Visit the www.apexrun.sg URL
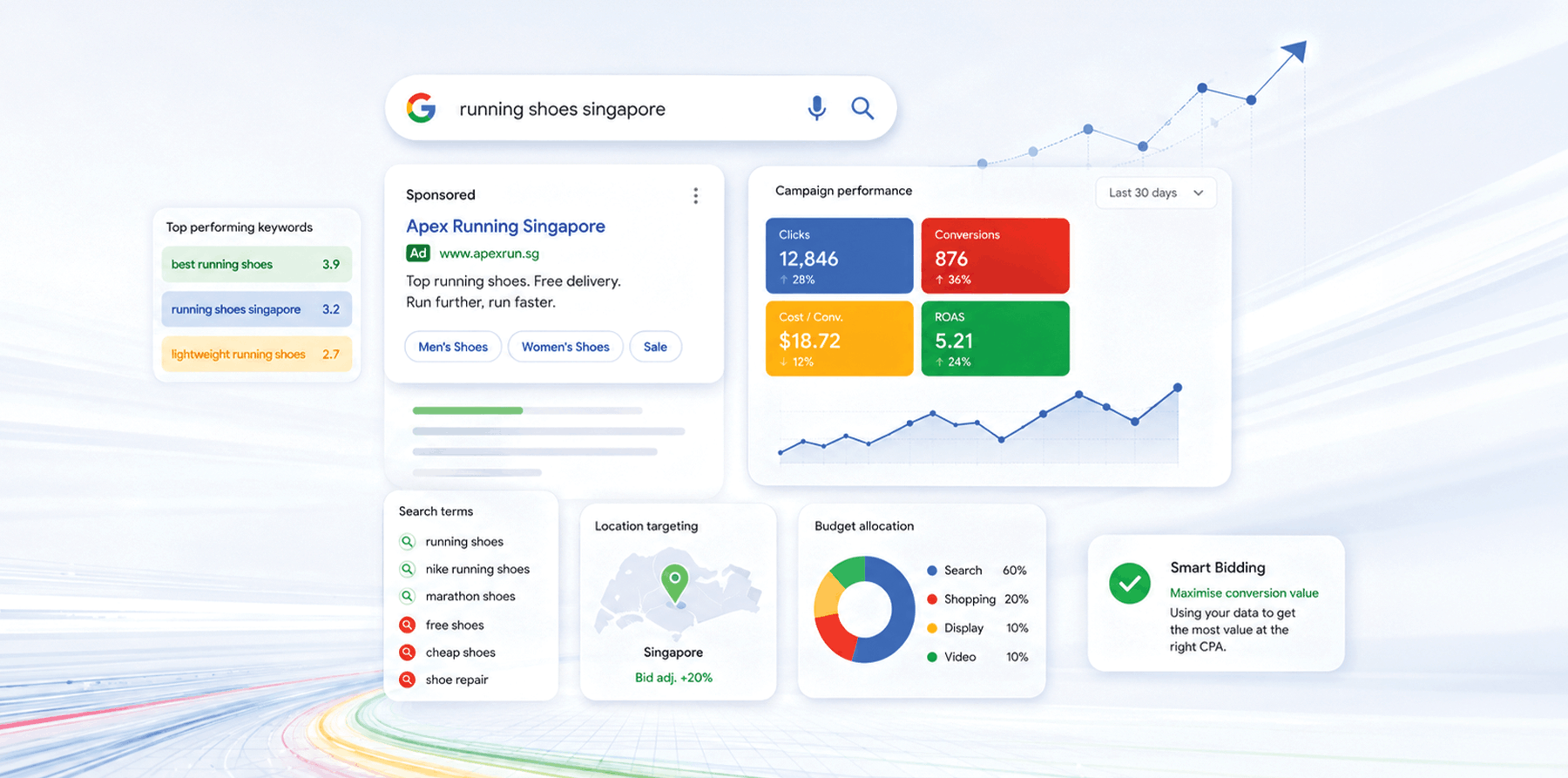The image size is (1568, 778). (x=489, y=254)
